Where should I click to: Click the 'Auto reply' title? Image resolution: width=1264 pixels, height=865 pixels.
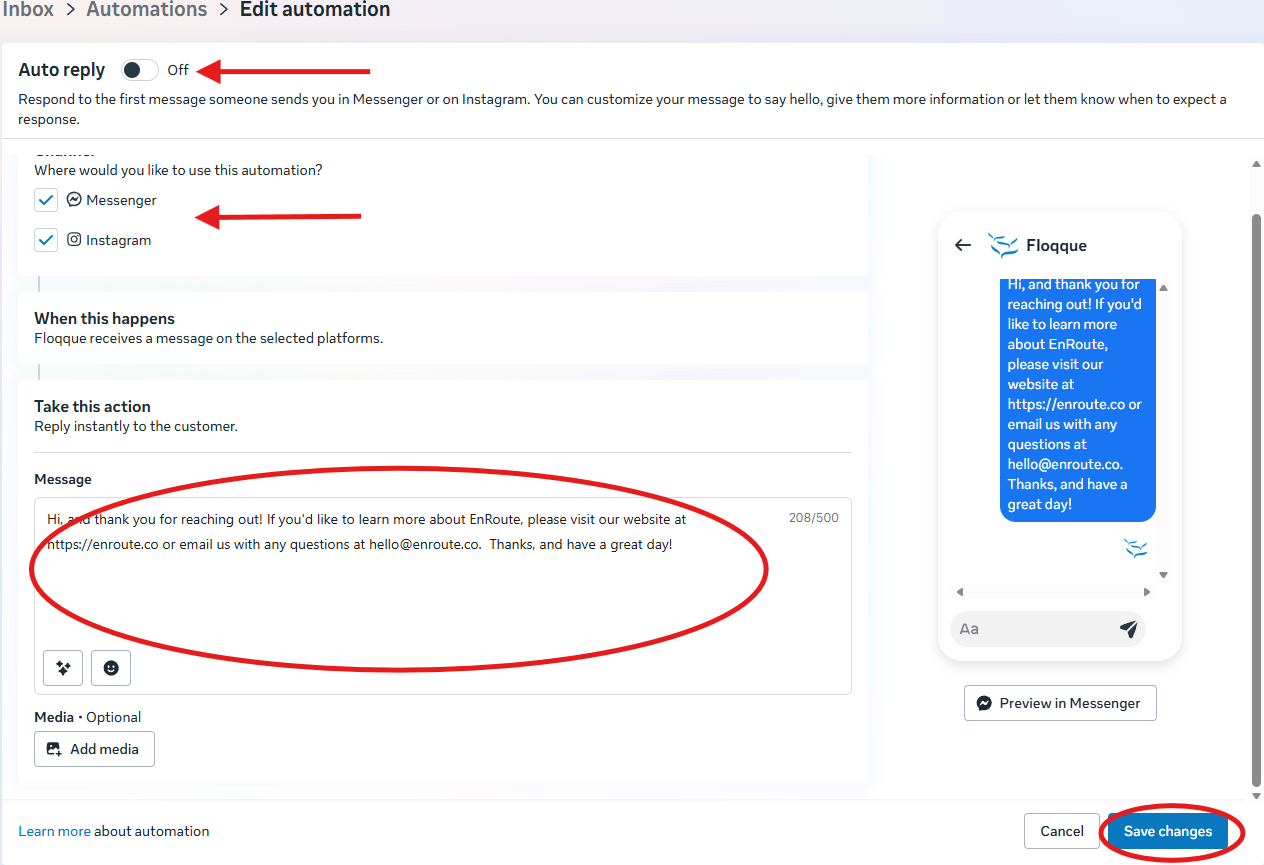62,70
